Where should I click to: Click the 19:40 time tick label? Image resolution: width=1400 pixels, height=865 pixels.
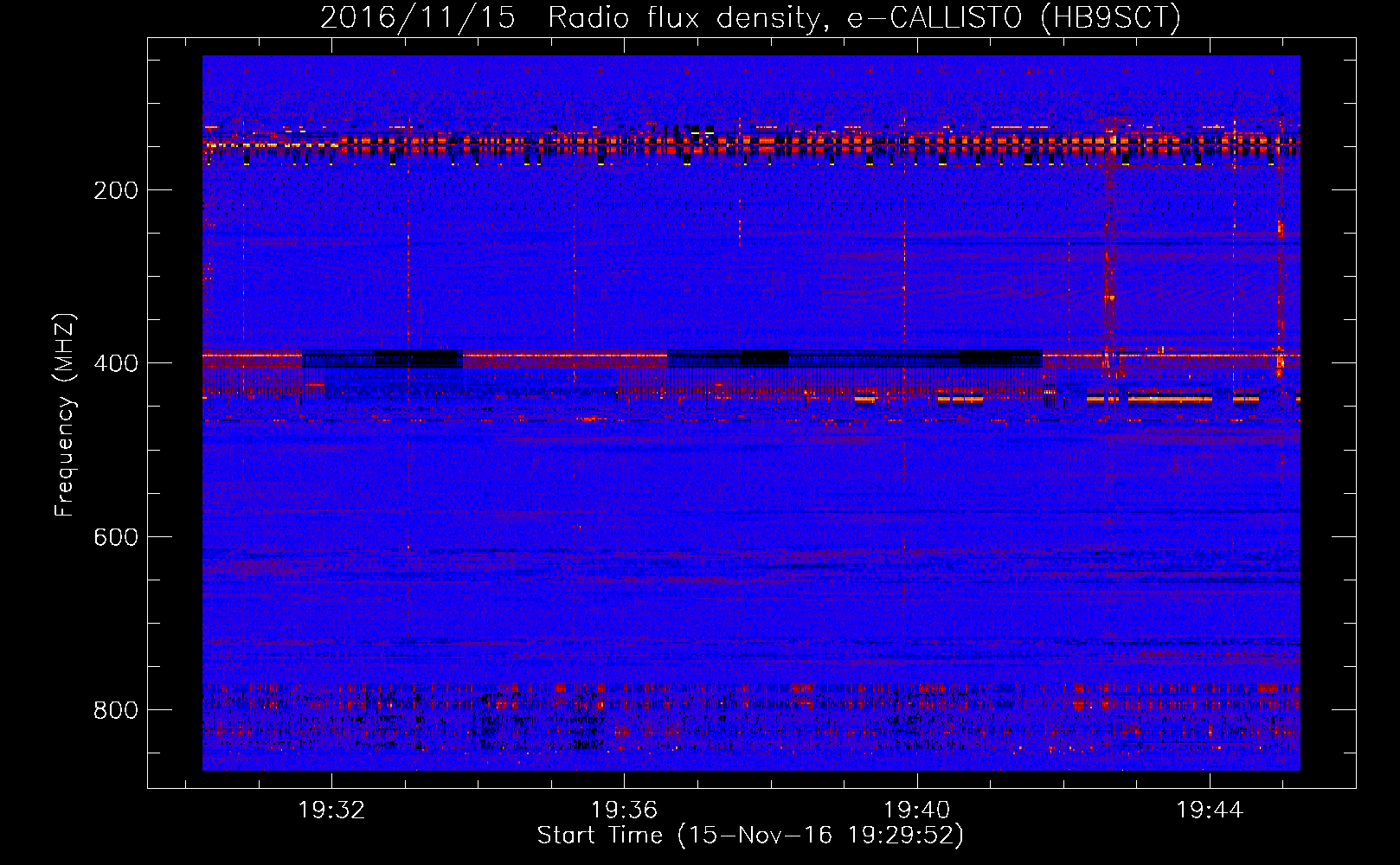coord(916,811)
